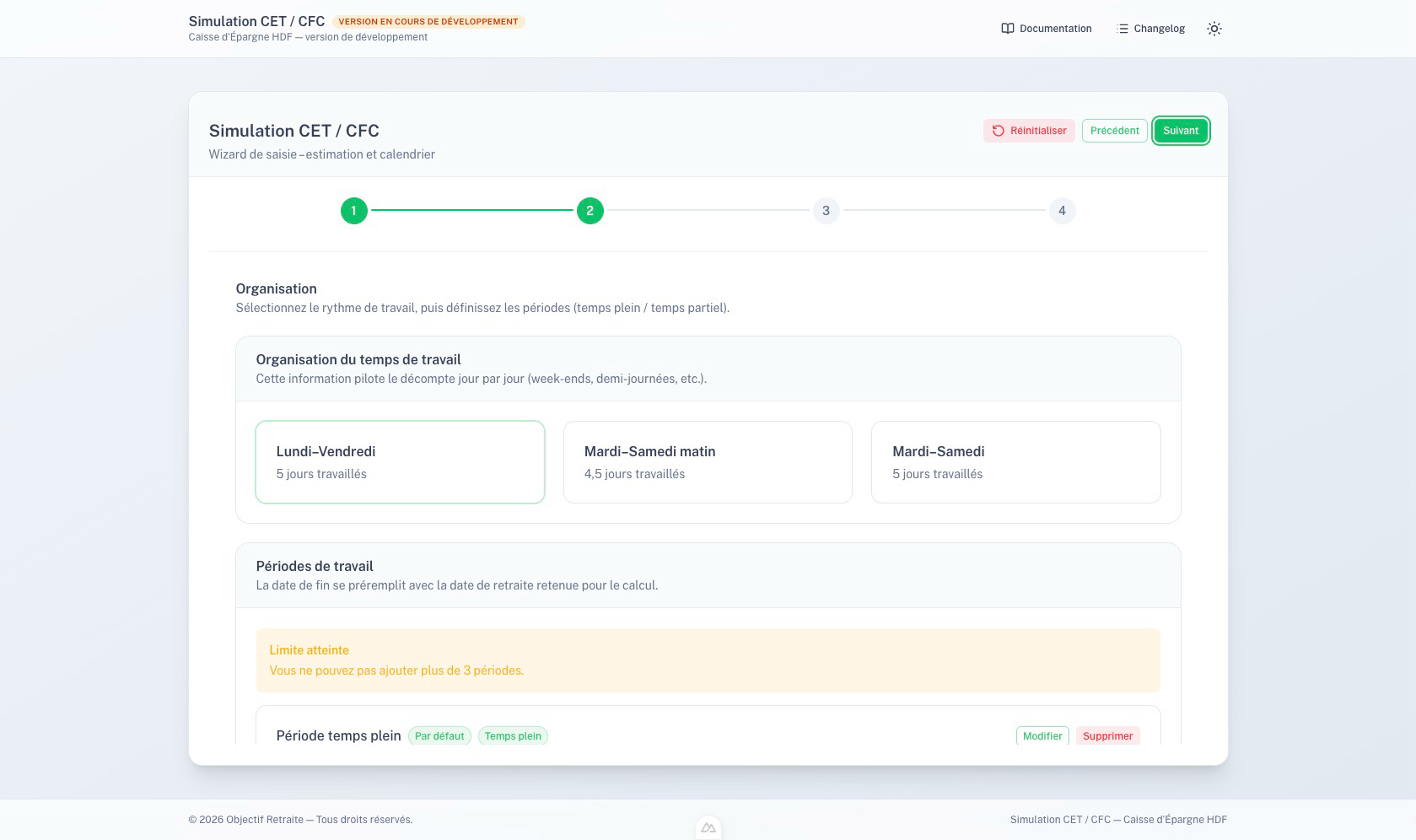The height and width of the screenshot is (840, 1416).
Task: Select the Lundi–Vendredi work rhythm
Action: pyautogui.click(x=400, y=462)
